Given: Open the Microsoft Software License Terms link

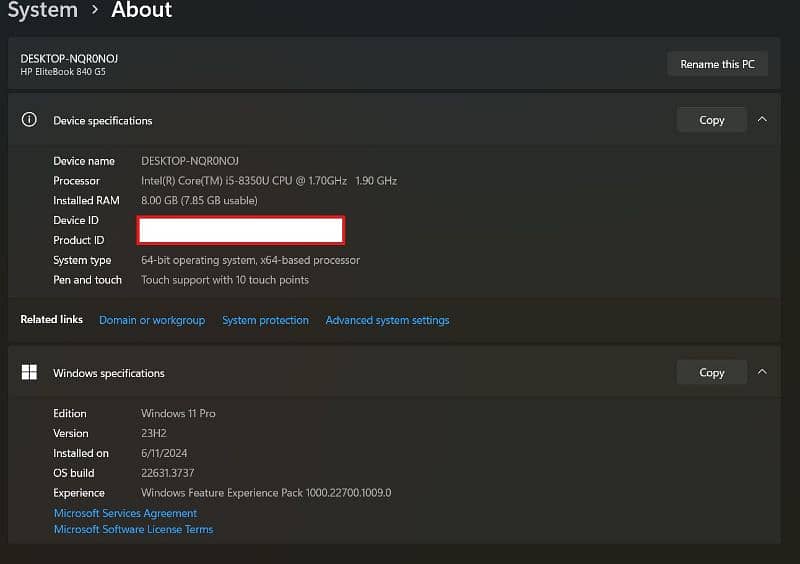Looking at the screenshot, I should coord(133,529).
